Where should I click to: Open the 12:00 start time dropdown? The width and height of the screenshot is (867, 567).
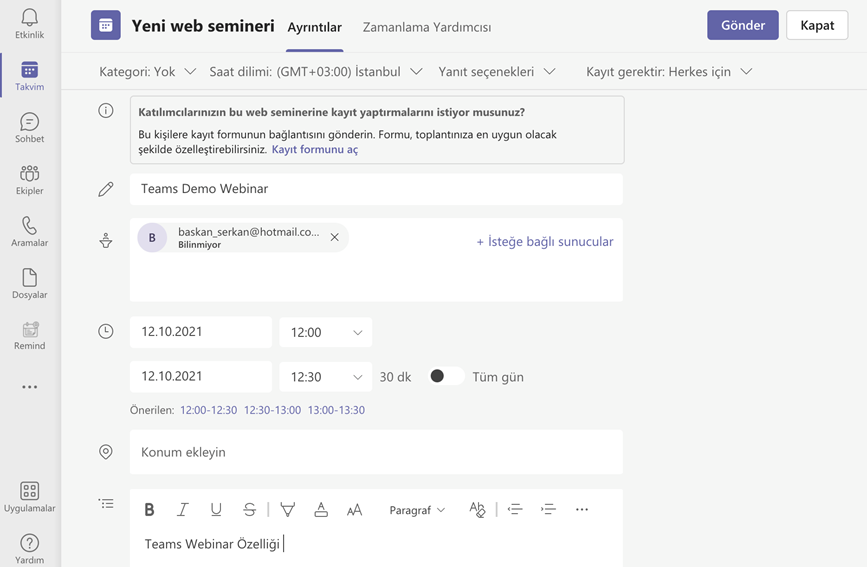click(x=326, y=332)
